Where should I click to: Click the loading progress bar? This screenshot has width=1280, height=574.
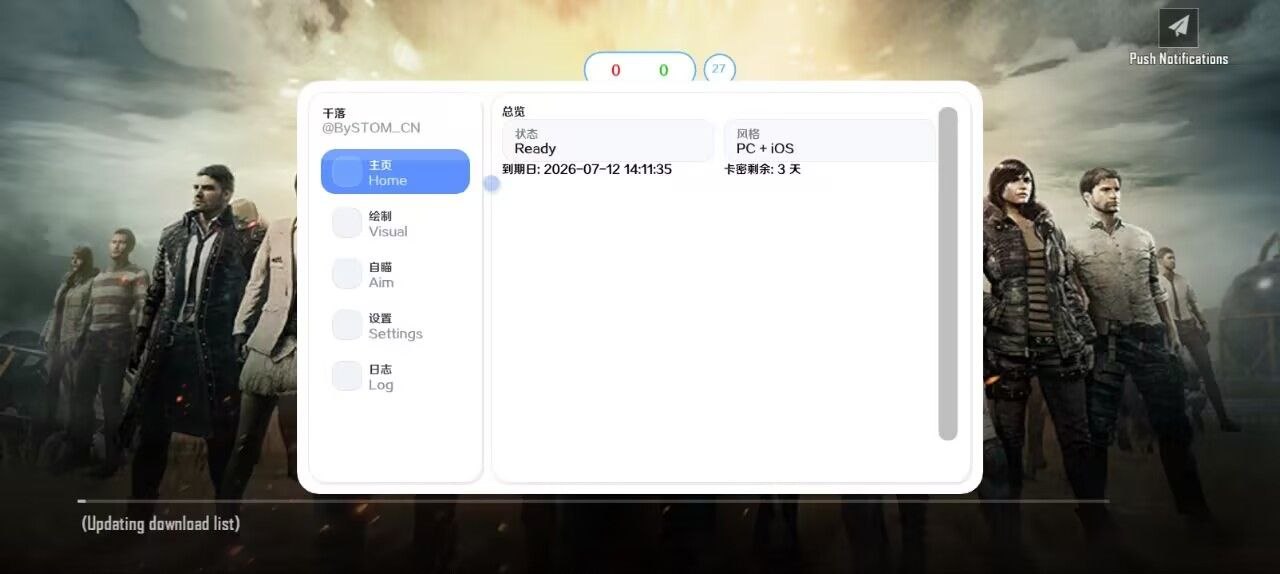click(593, 500)
